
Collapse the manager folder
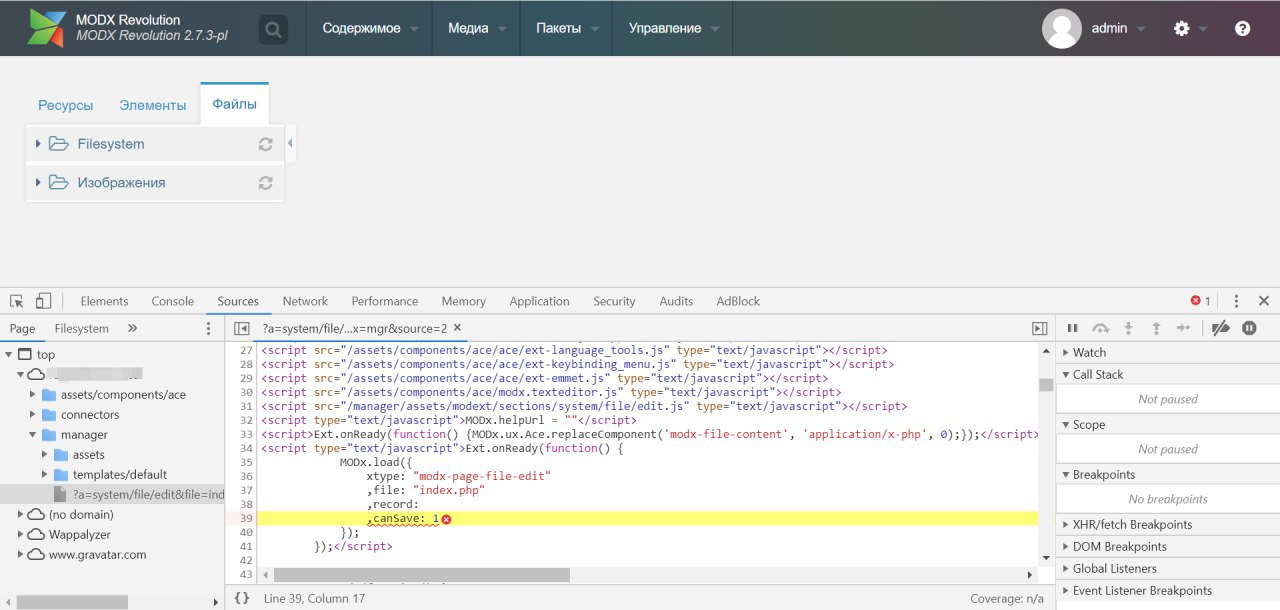click(x=33, y=435)
